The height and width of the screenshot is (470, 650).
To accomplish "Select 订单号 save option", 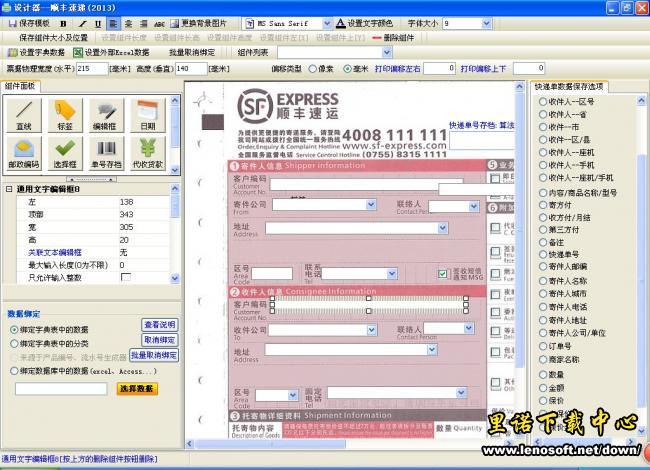I will tap(543, 346).
